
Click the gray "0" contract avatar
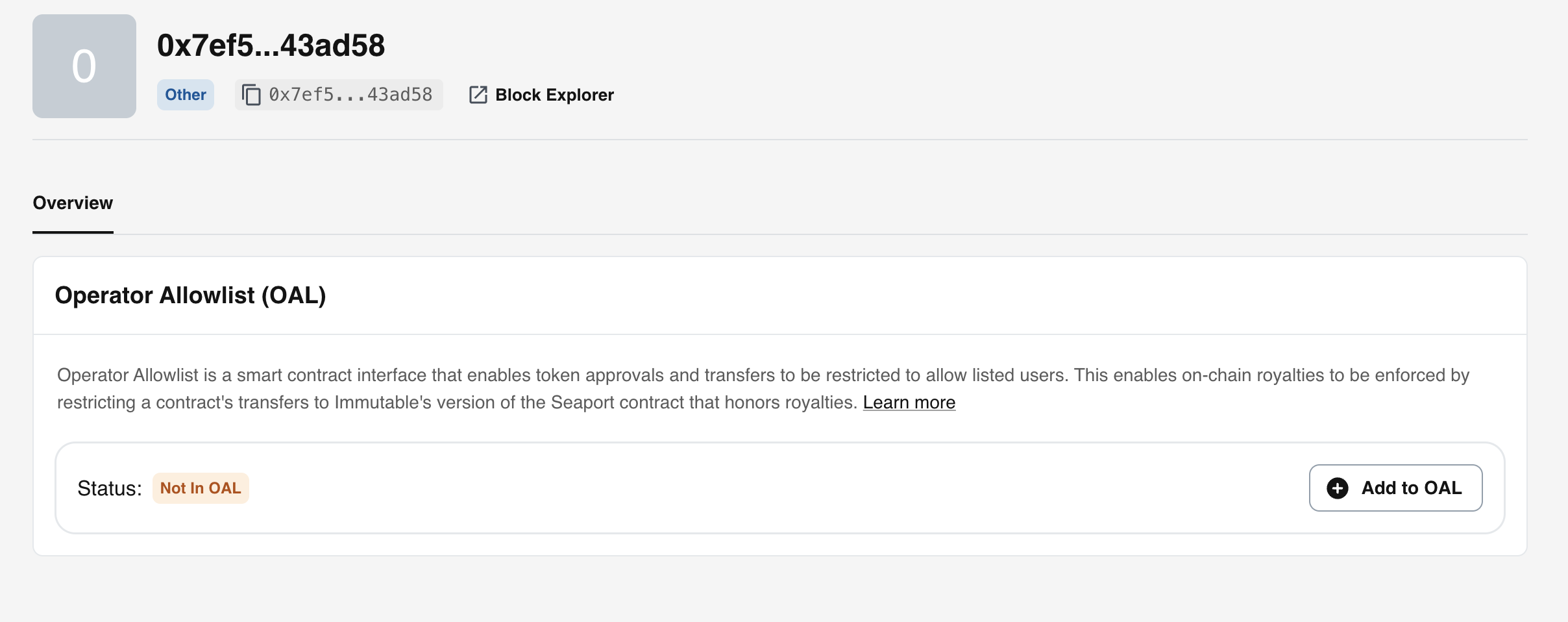(84, 66)
